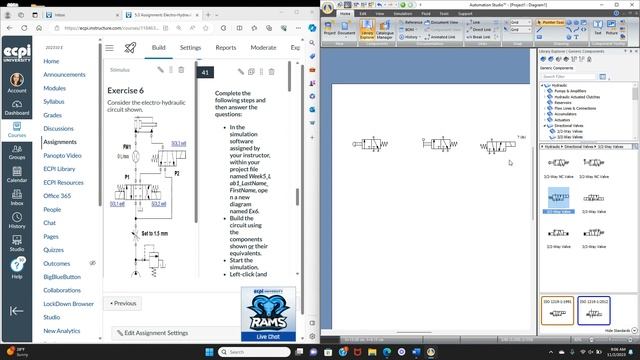Duplicate question 41 with the copy icon
640x360 pixels.
251,72
